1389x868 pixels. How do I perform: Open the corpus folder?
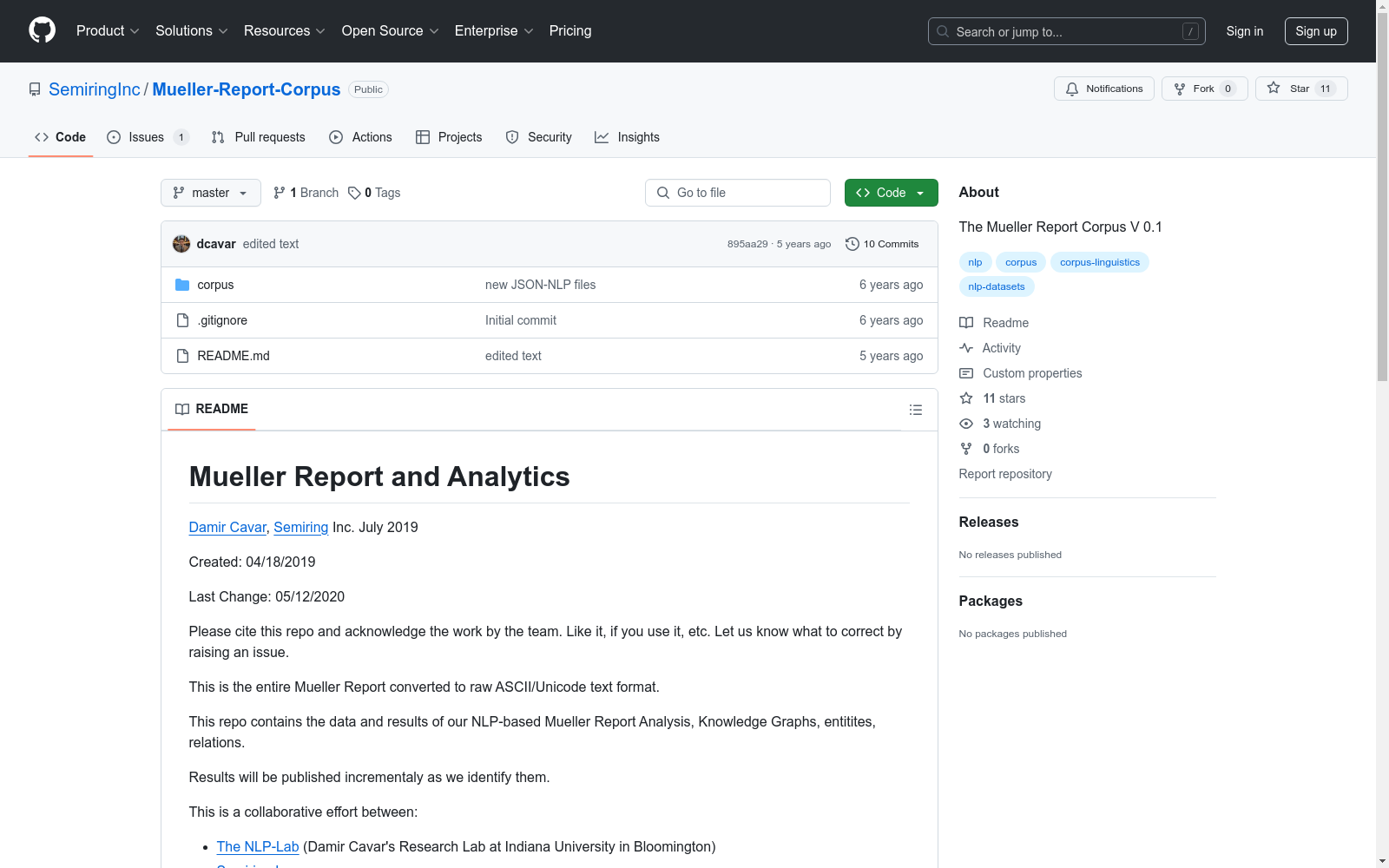215,285
